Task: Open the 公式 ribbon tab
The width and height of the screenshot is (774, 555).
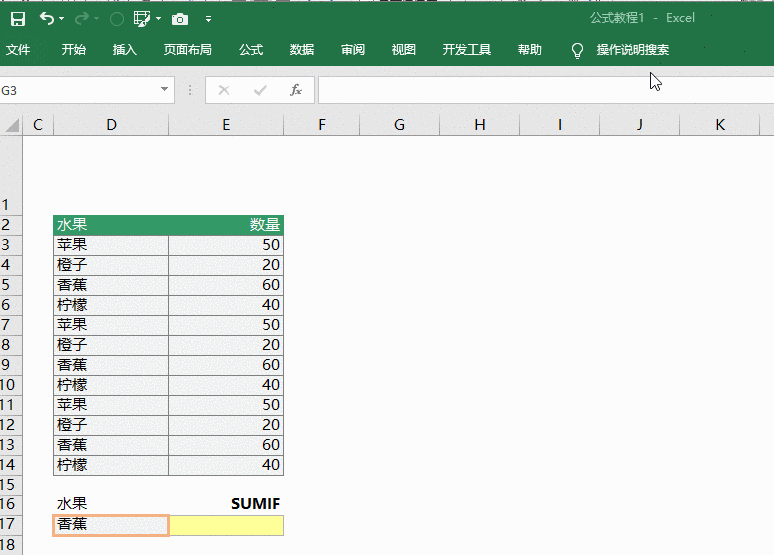Action: tap(251, 50)
